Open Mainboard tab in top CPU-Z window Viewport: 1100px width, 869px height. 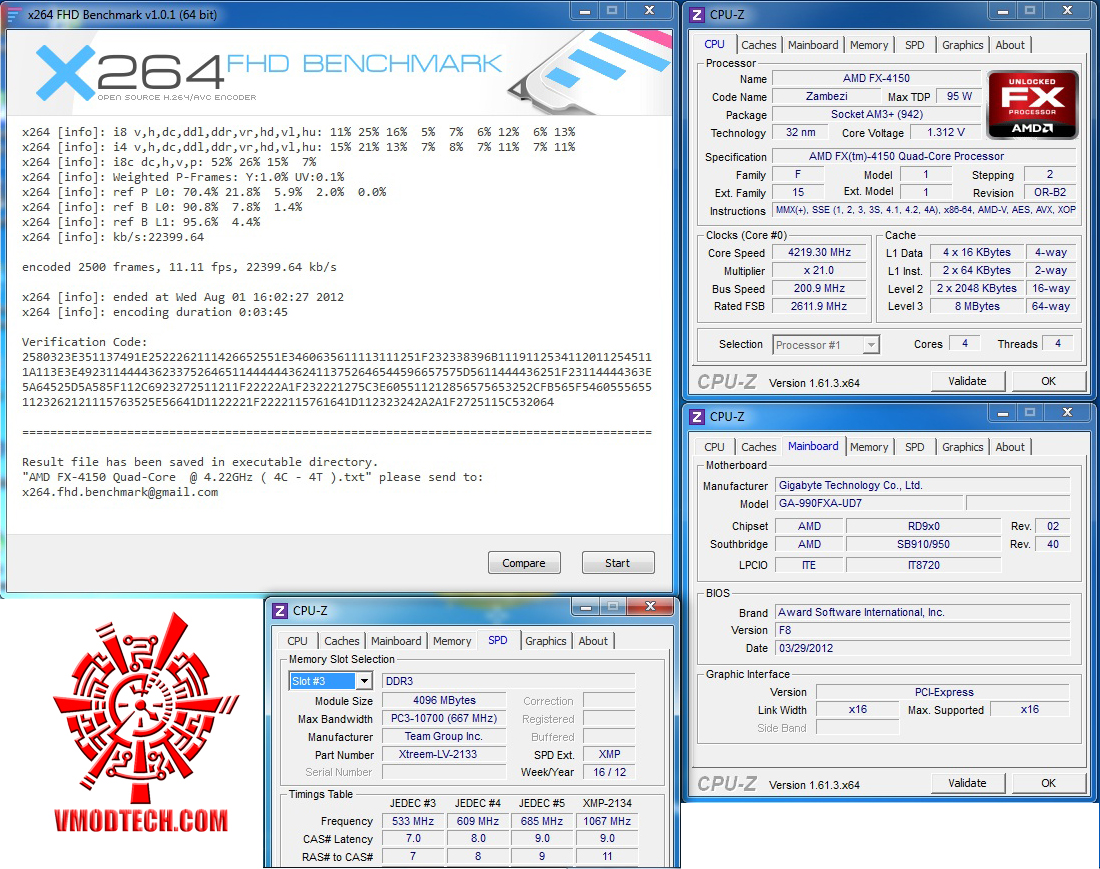coord(813,45)
